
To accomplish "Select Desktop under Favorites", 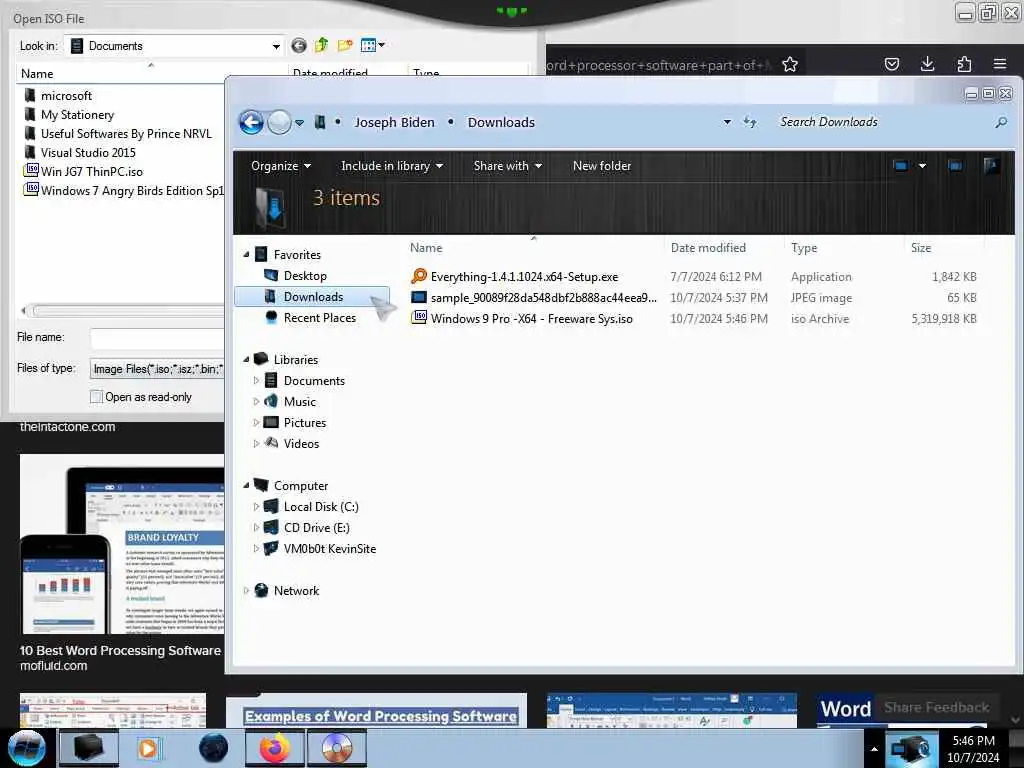I will (305, 276).
